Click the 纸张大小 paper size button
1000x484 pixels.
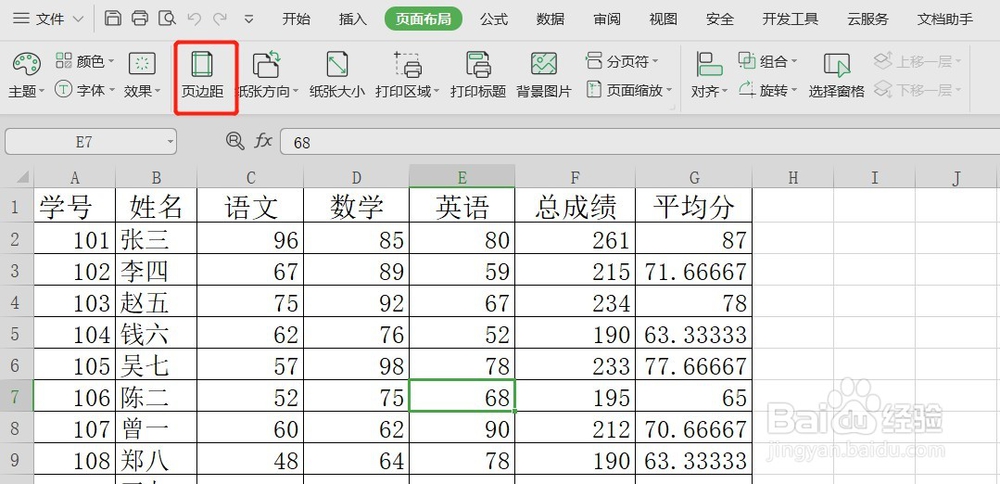(x=337, y=76)
